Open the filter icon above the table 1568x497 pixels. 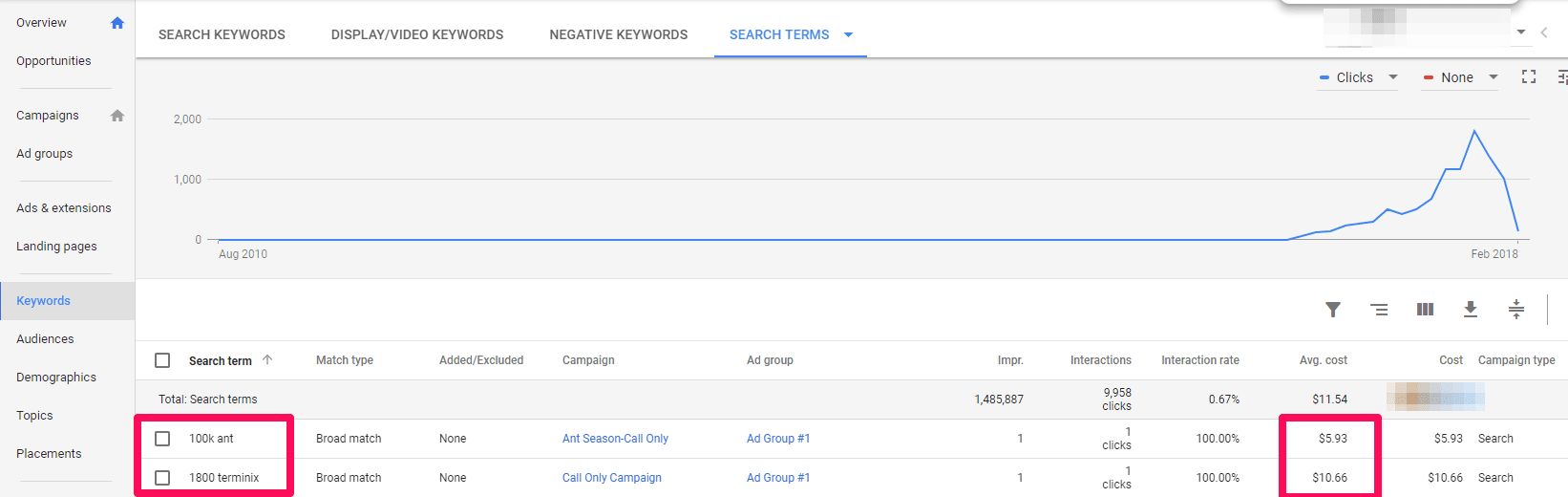(1333, 309)
